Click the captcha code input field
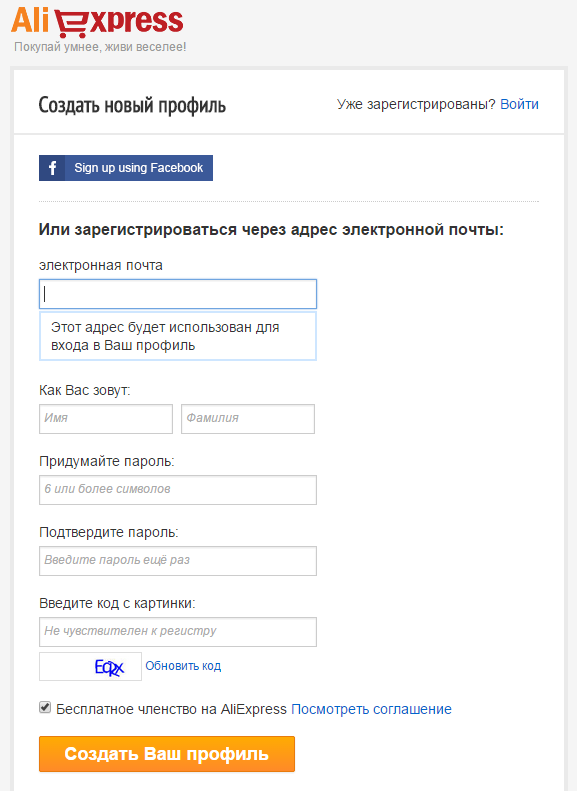577x791 pixels. pyautogui.click(x=178, y=632)
